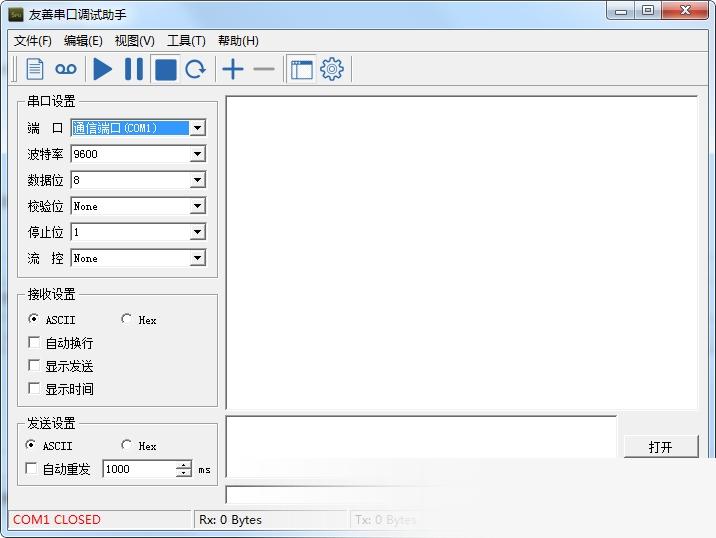Decrease the resend interval with down arrow
The width and height of the screenshot is (716, 538).
point(184,473)
